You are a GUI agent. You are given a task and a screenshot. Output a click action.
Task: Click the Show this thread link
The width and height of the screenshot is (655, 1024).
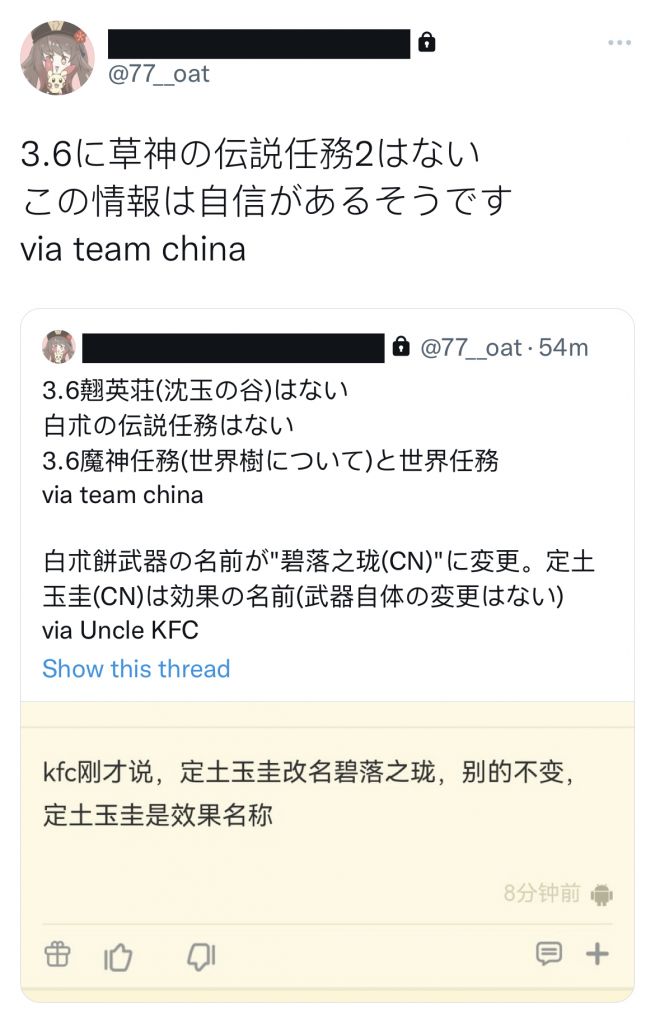(x=136, y=669)
